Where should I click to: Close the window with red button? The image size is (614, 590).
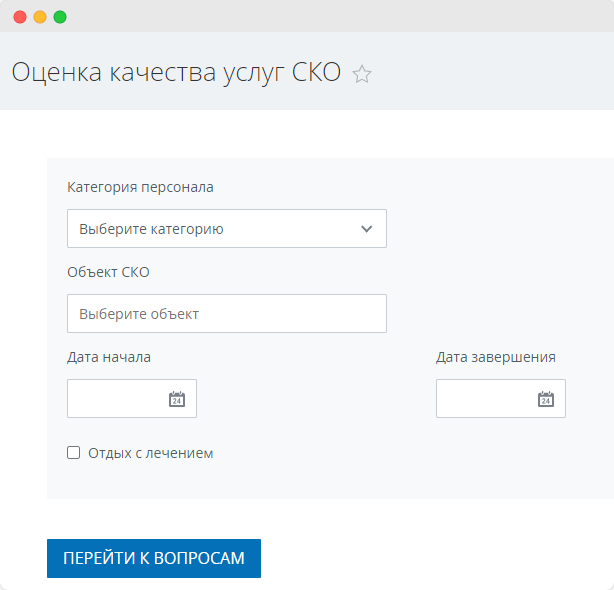coord(20,17)
